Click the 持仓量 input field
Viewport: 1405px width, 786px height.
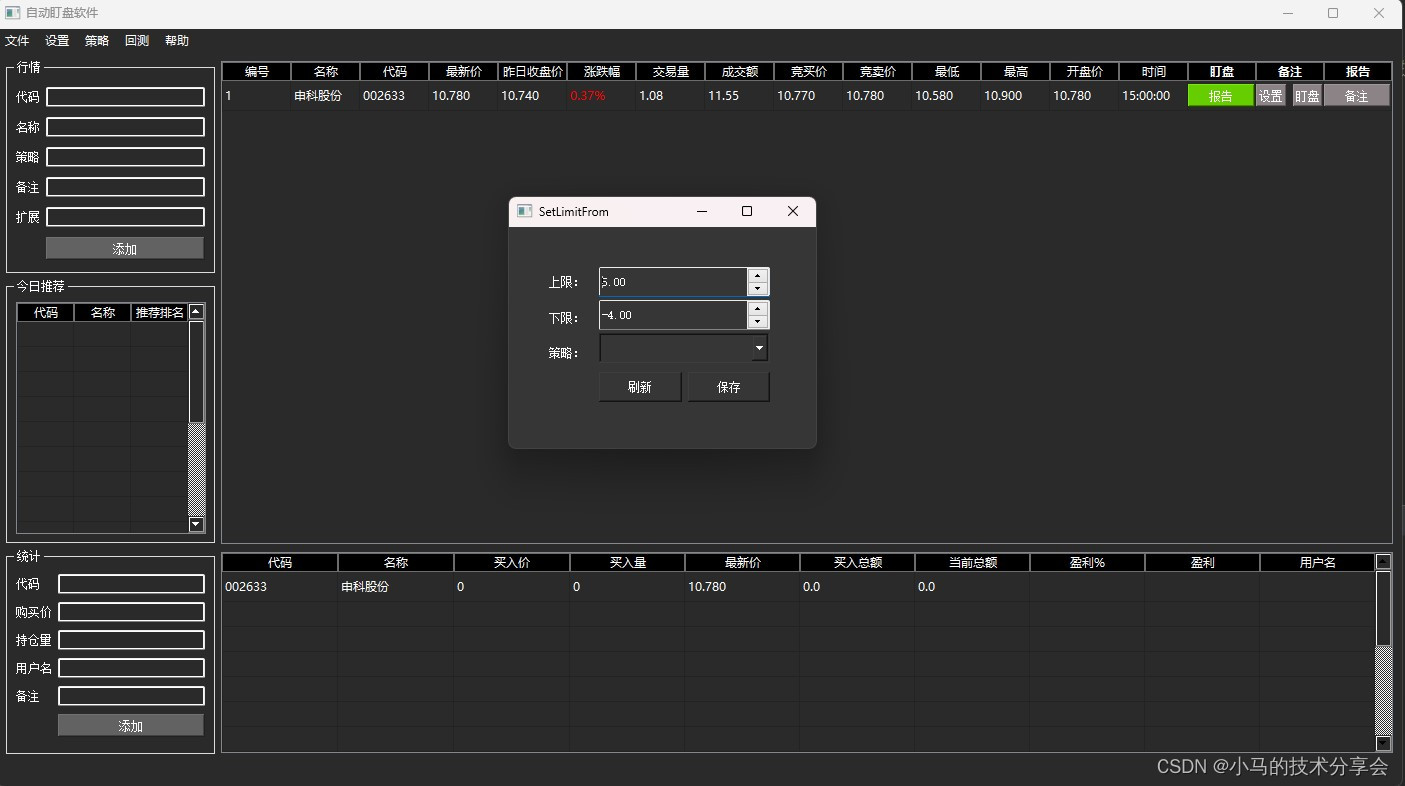click(x=131, y=640)
